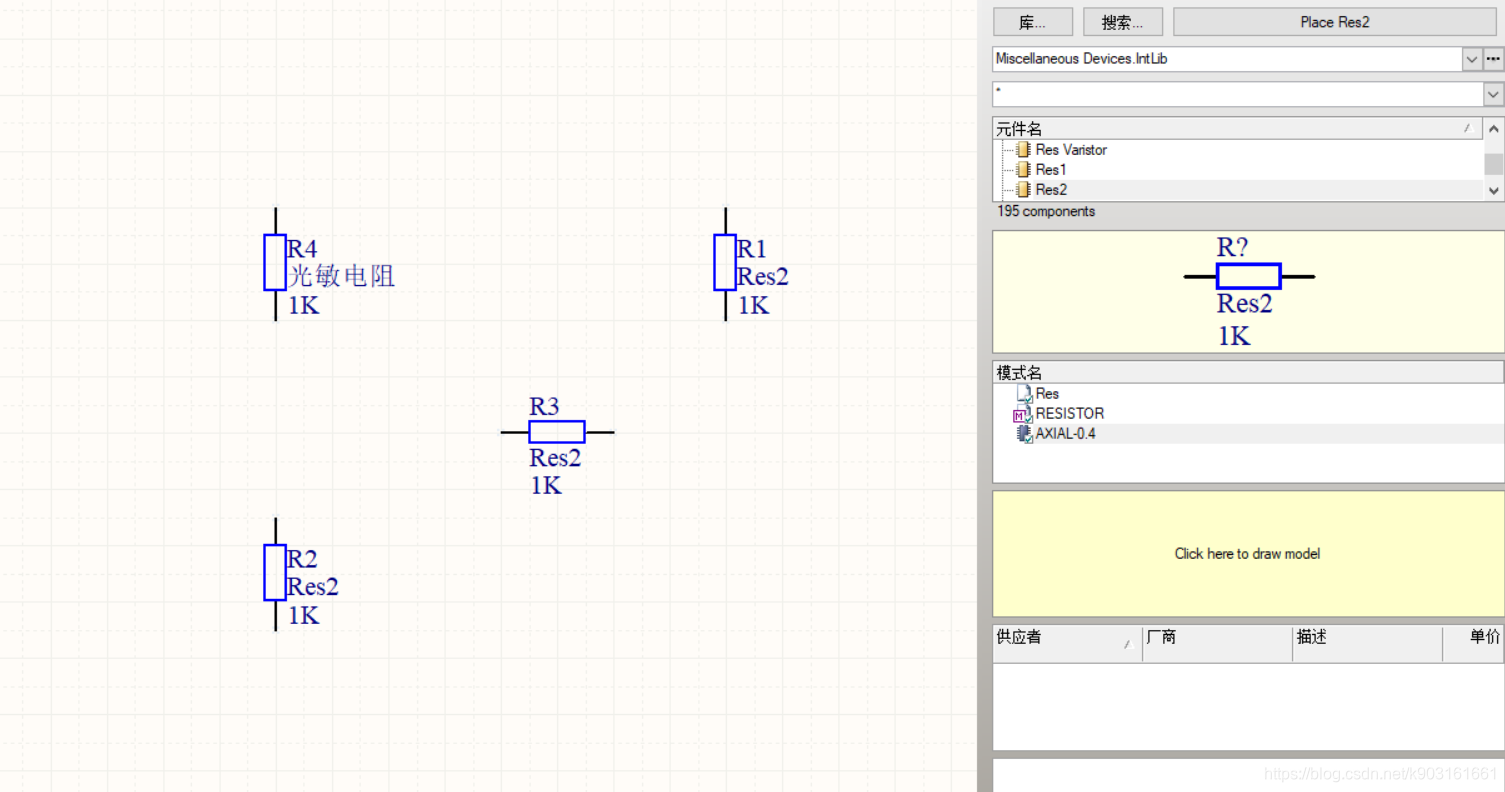The image size is (1505, 792).
Task: Select Res2 row in component list
Action: click(1238, 190)
